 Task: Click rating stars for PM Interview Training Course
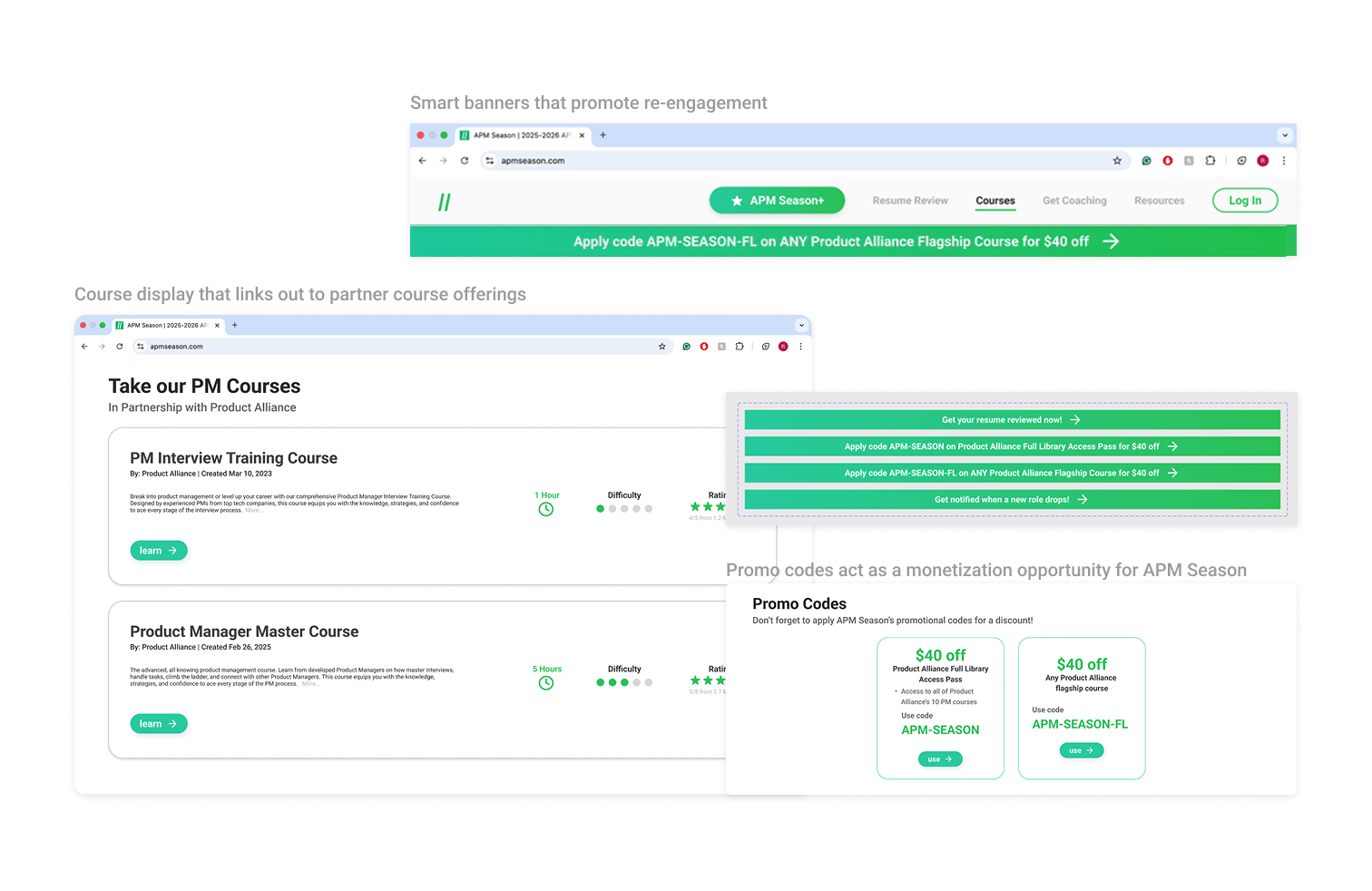pos(708,507)
